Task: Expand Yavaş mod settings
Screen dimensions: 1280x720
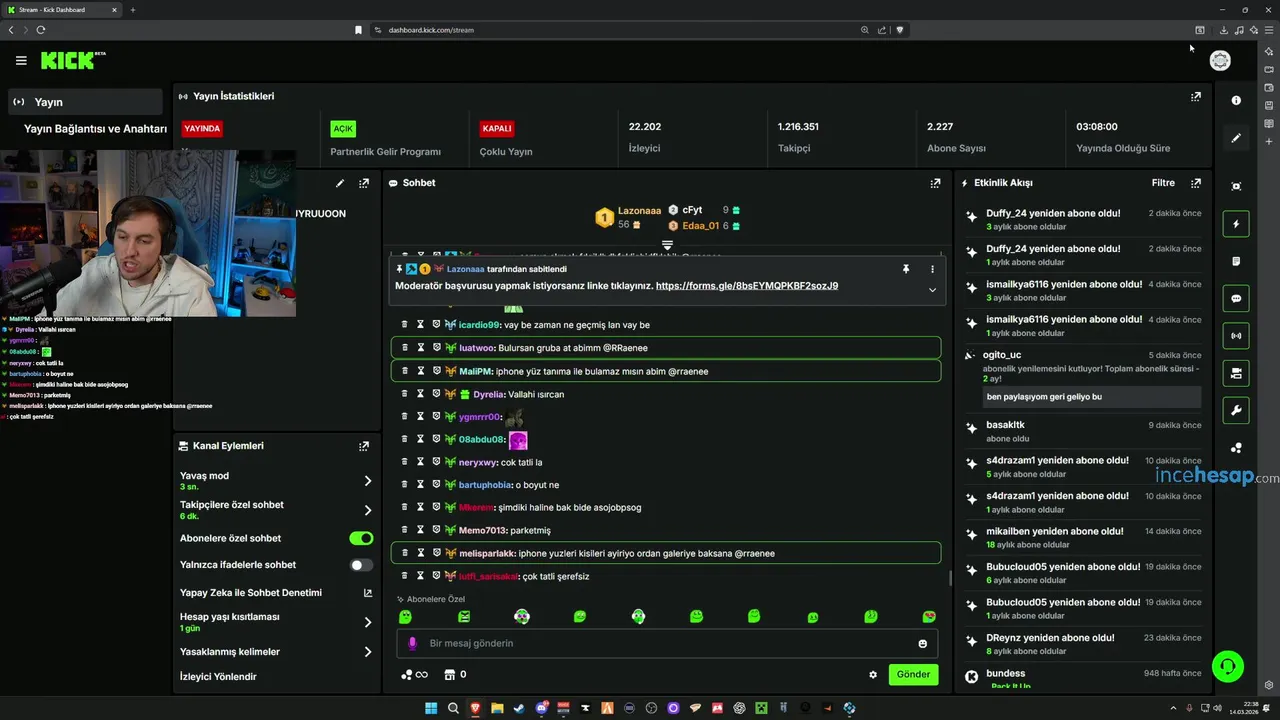Action: pos(367,481)
